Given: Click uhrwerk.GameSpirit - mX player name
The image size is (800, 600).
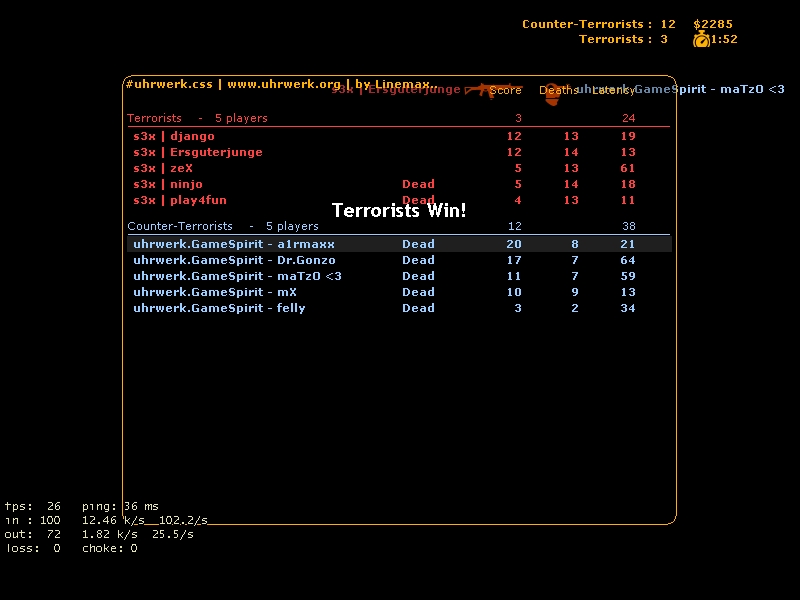Looking at the screenshot, I should (x=215, y=292).
